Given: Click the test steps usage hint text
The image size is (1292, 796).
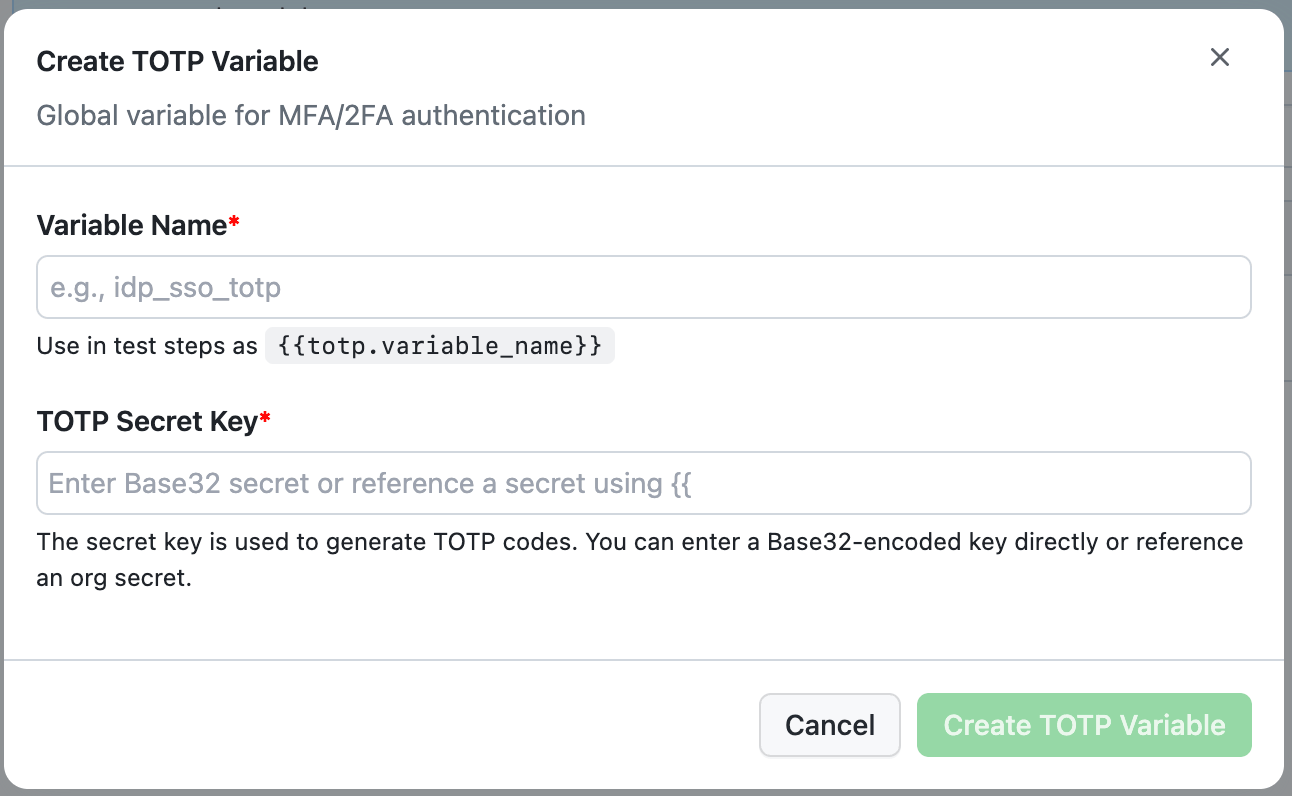Looking at the screenshot, I should [x=145, y=346].
